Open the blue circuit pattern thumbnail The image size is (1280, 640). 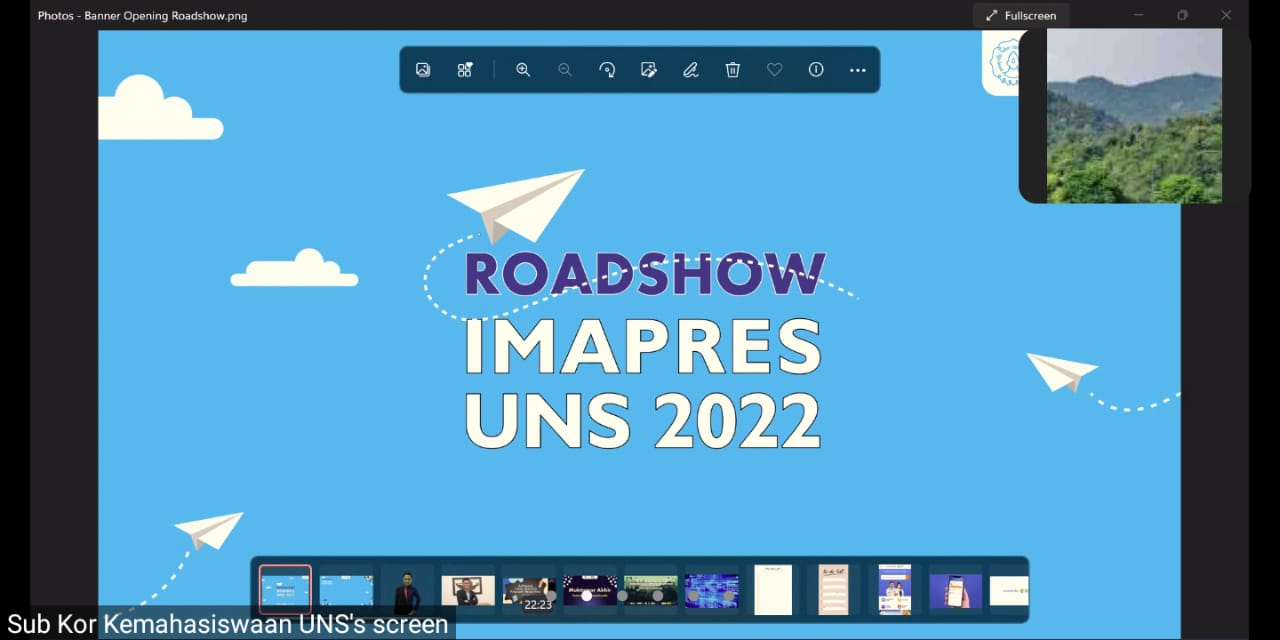click(x=712, y=590)
